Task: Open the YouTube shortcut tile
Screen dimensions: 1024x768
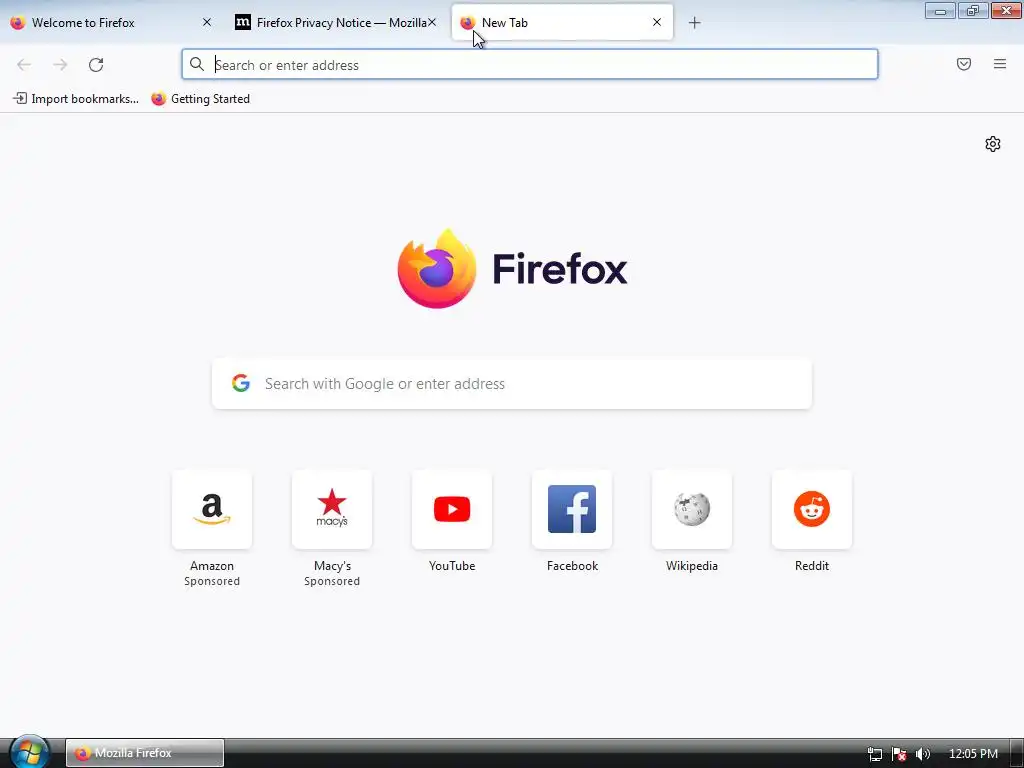Action: 452,509
